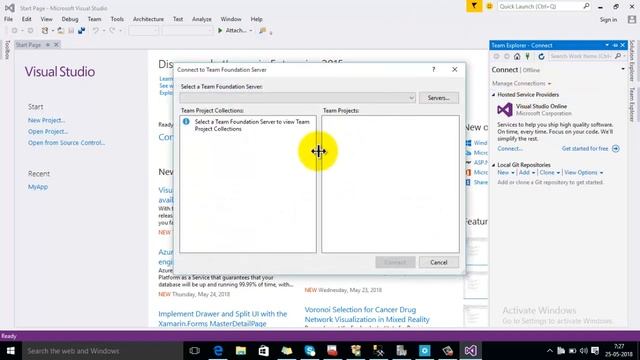Click the Visual Studio Online logo
Viewport: 640px width, 360px height.
click(504, 109)
